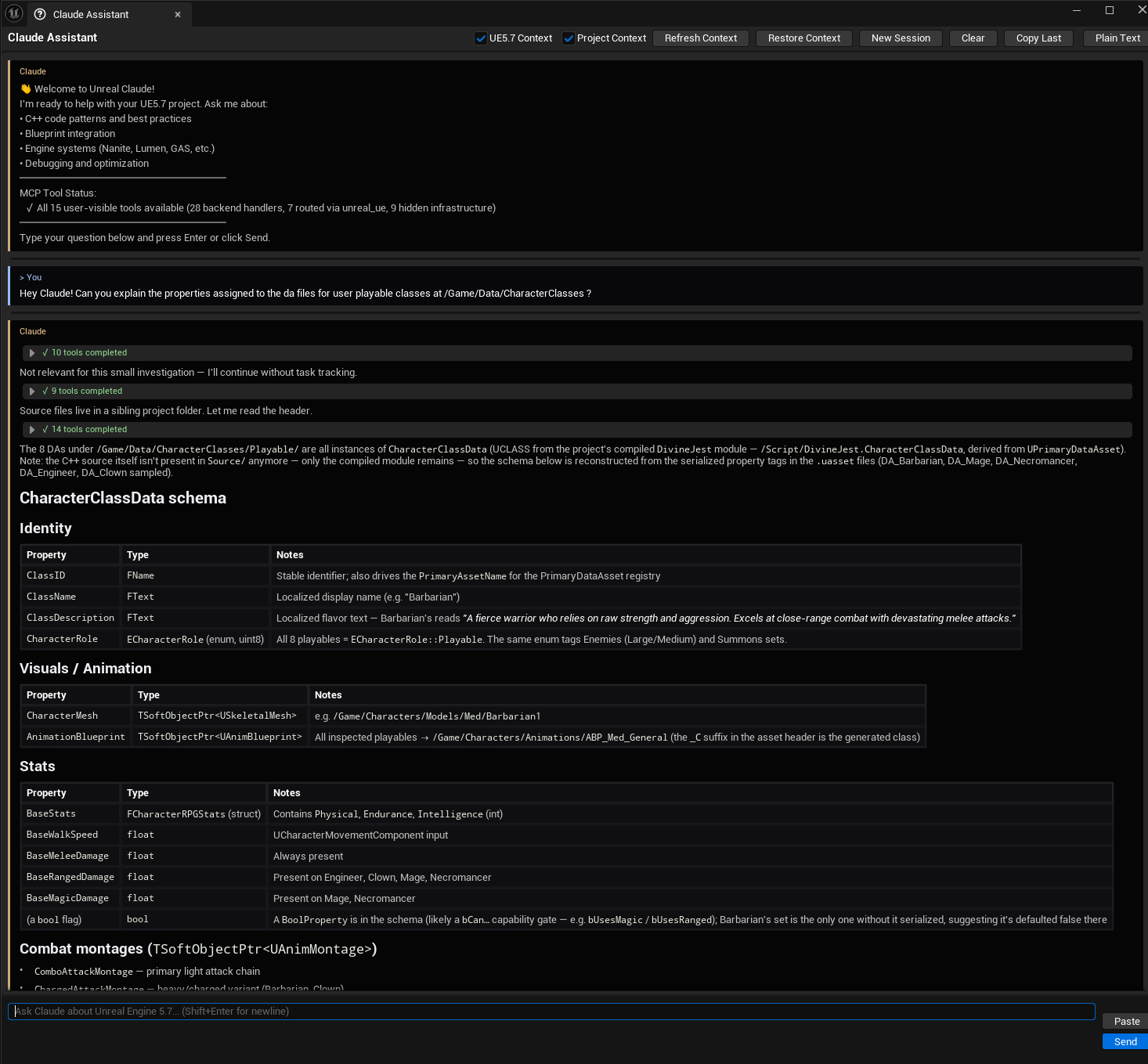This screenshot has width=1148, height=1064.
Task: Click the MCP Tool Status line
Action: pos(58,193)
